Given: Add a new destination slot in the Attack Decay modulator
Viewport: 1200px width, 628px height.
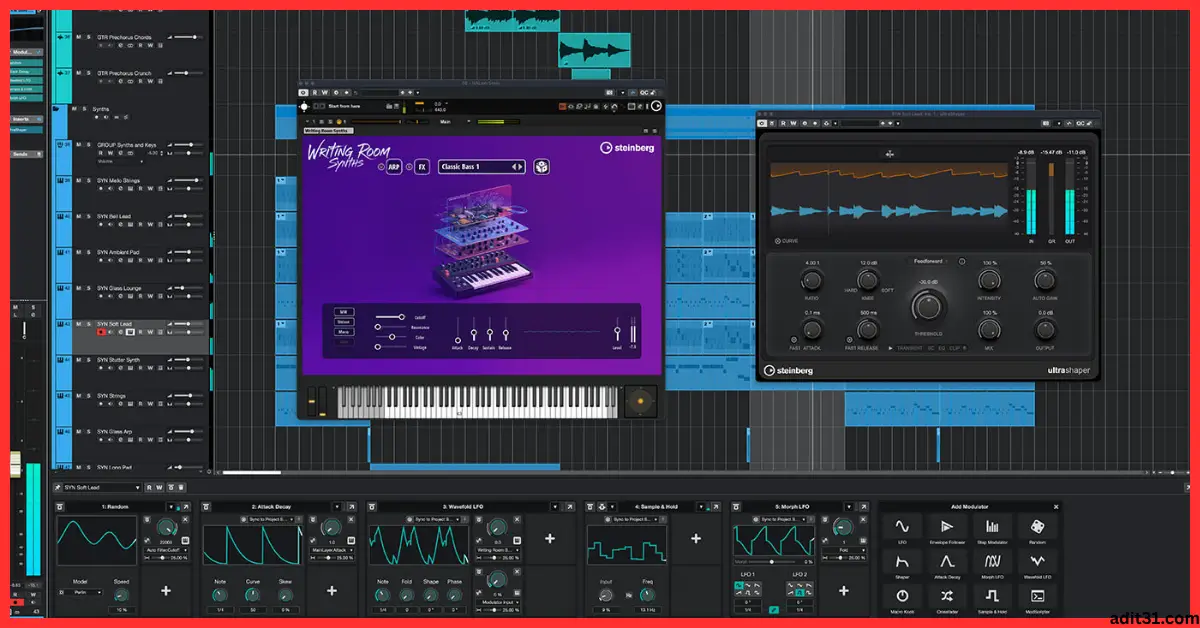Looking at the screenshot, I should 330,590.
